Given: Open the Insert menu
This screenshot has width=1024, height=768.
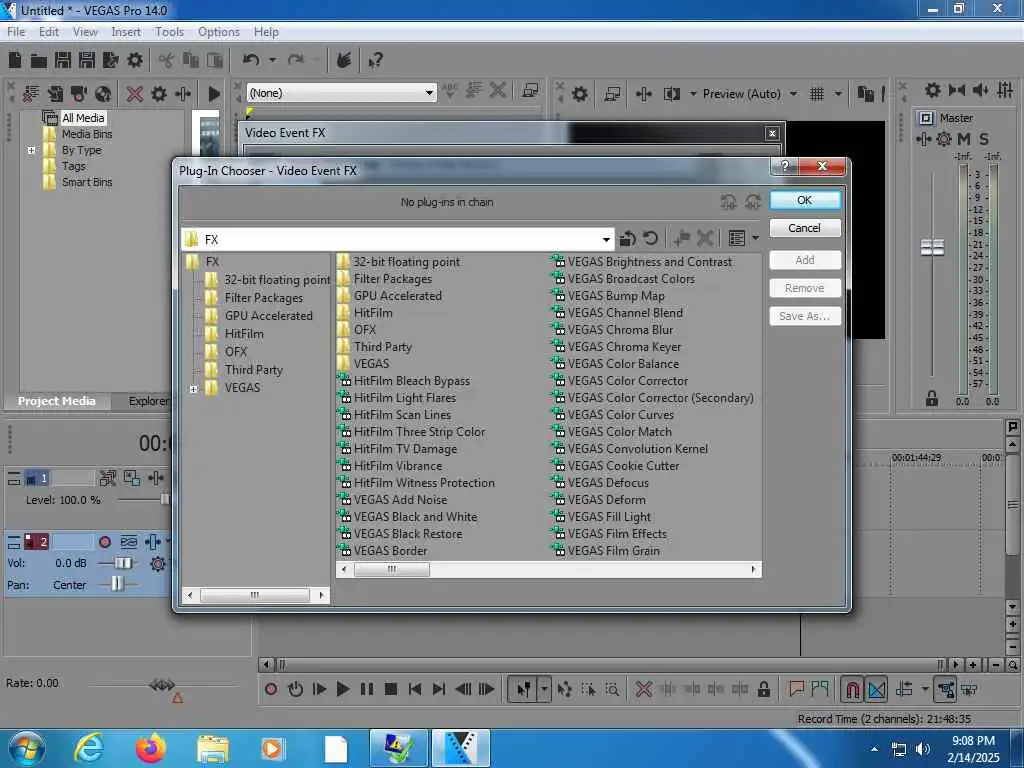Looking at the screenshot, I should 125,31.
